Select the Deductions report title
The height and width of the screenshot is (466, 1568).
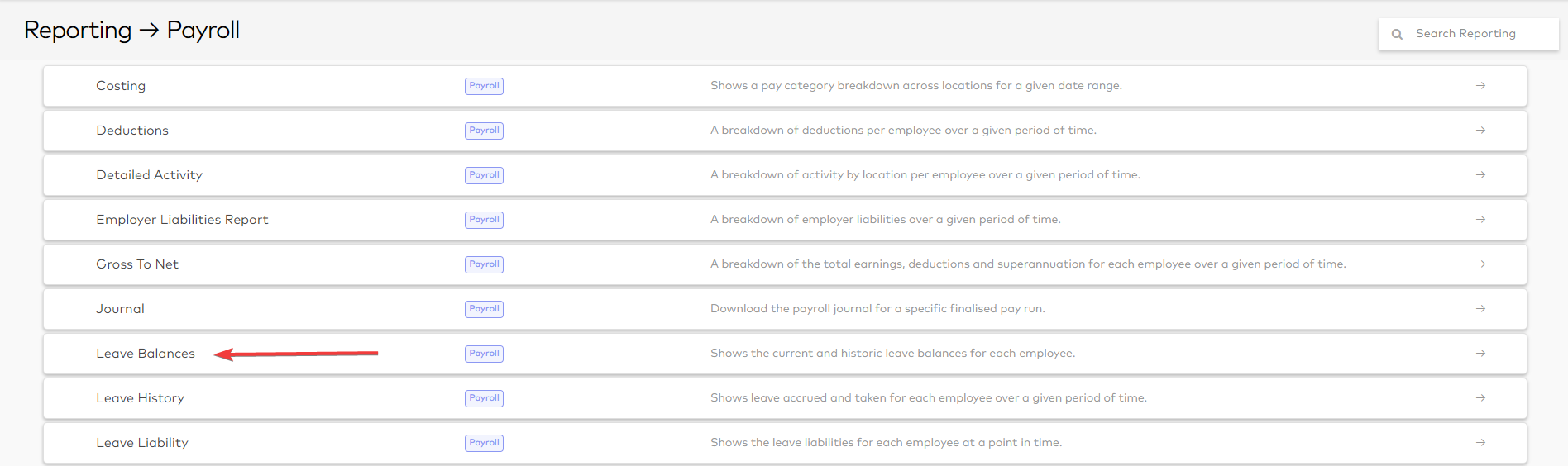coord(132,131)
